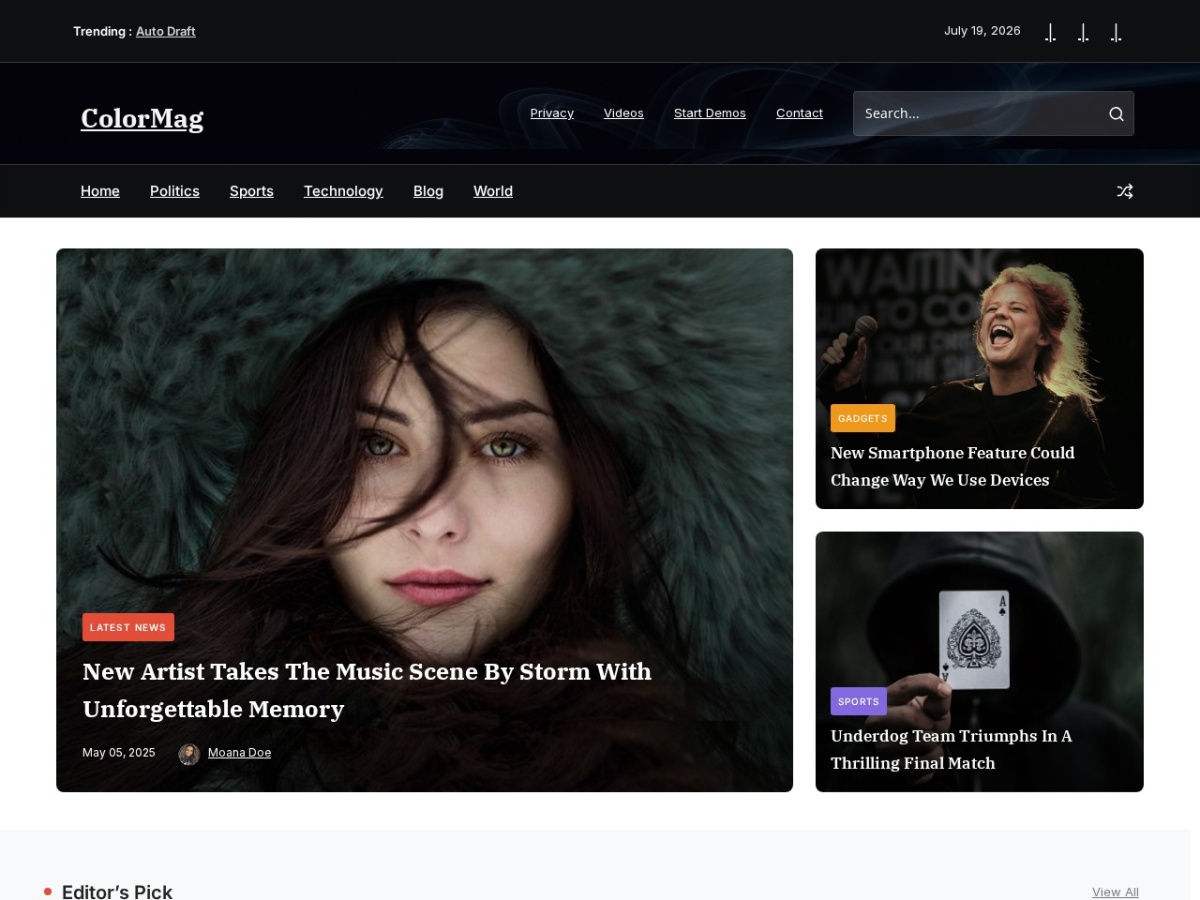Image resolution: width=1200 pixels, height=900 pixels.
Task: Click the shuffle random post icon
Action: pos(1125,191)
